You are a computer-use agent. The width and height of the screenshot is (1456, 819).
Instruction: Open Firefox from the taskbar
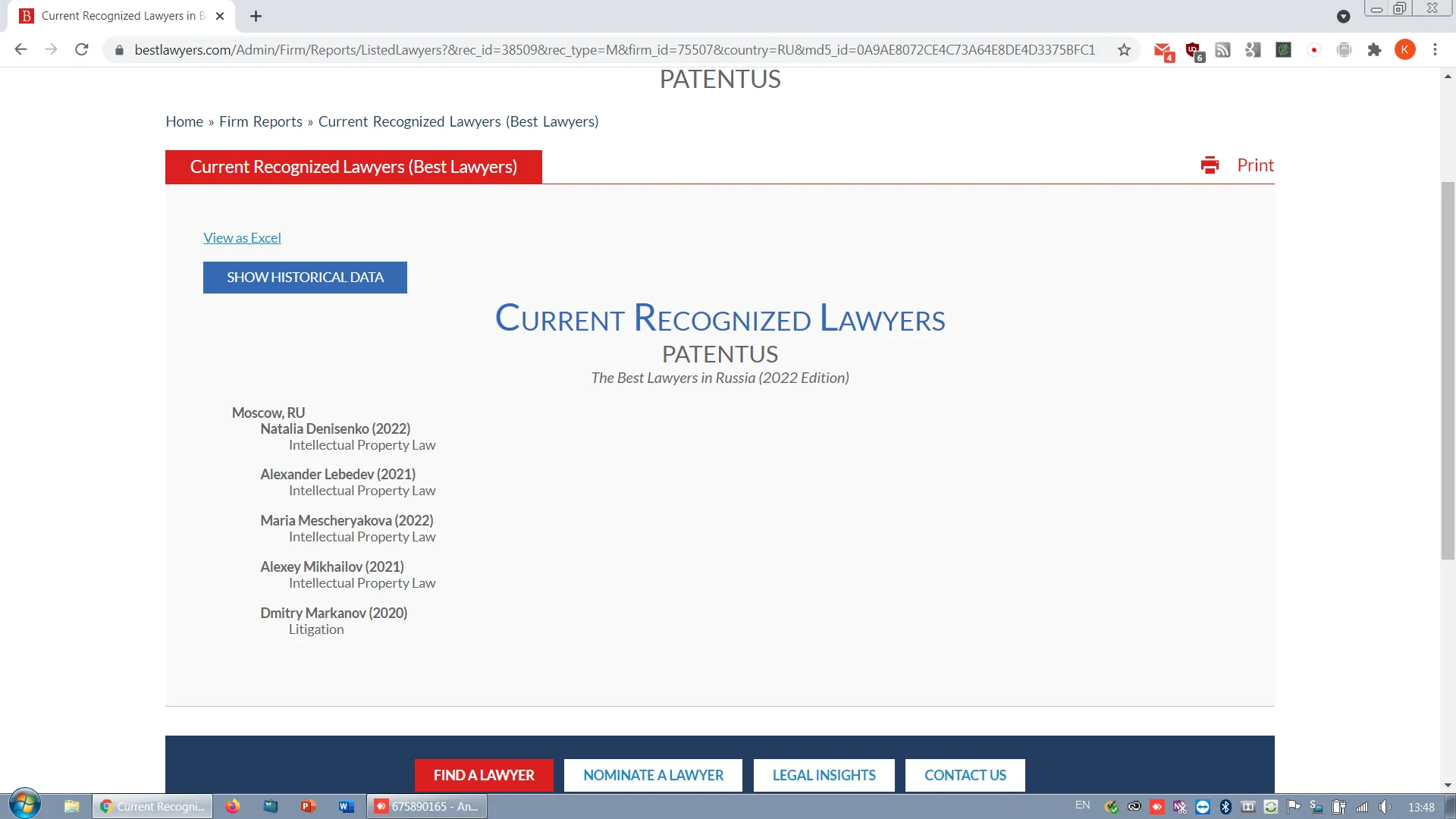point(232,806)
